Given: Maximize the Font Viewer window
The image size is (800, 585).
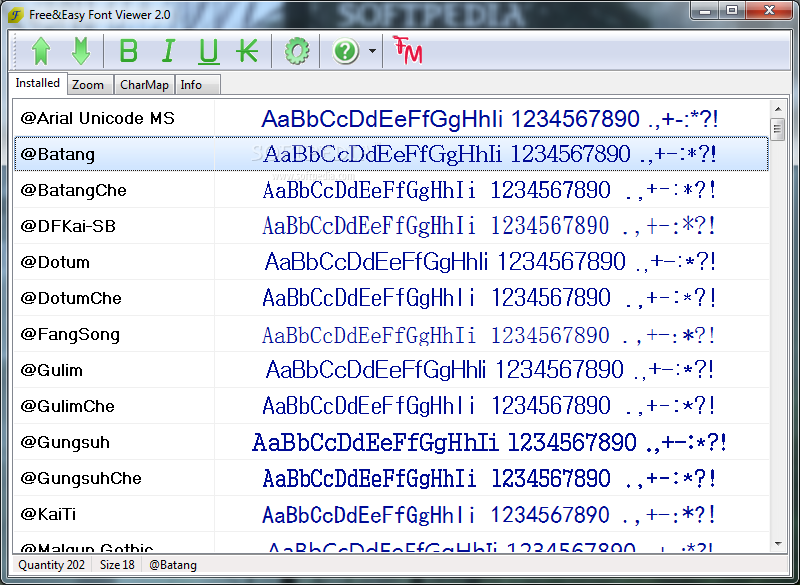Looking at the screenshot, I should point(732,11).
